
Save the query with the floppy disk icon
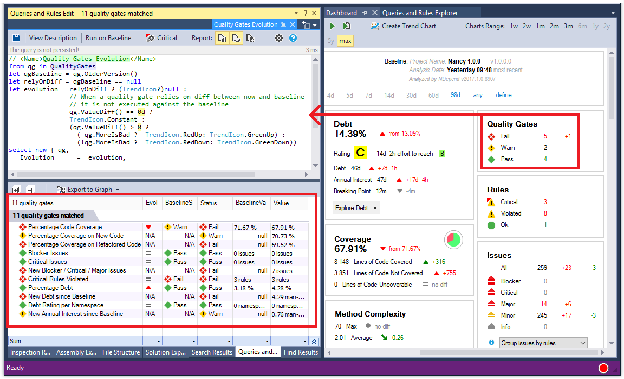click(x=16, y=38)
